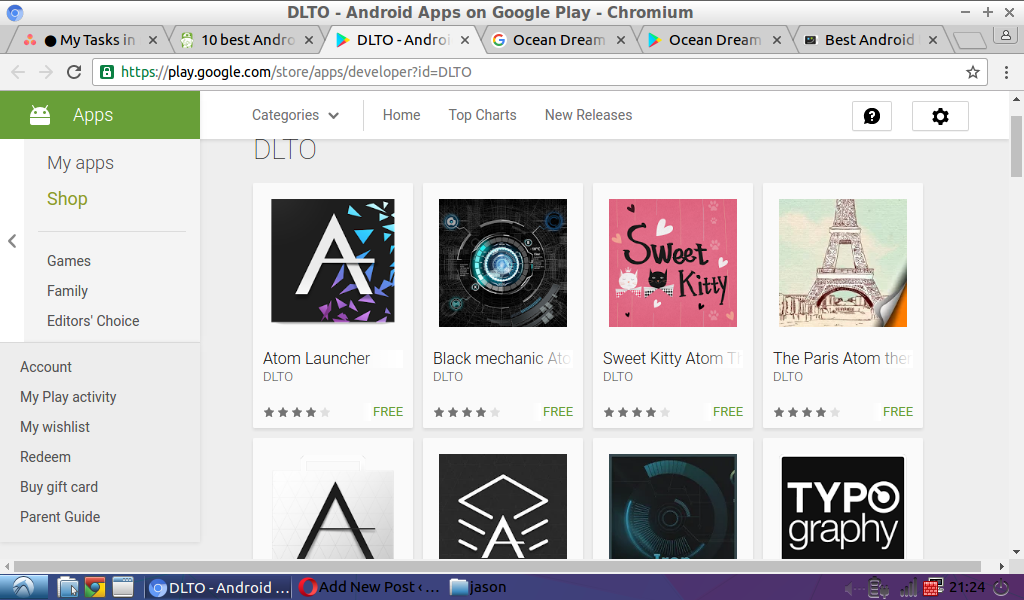The width and height of the screenshot is (1024, 600).
Task: Close the 10 best Android tab
Action: click(309, 40)
